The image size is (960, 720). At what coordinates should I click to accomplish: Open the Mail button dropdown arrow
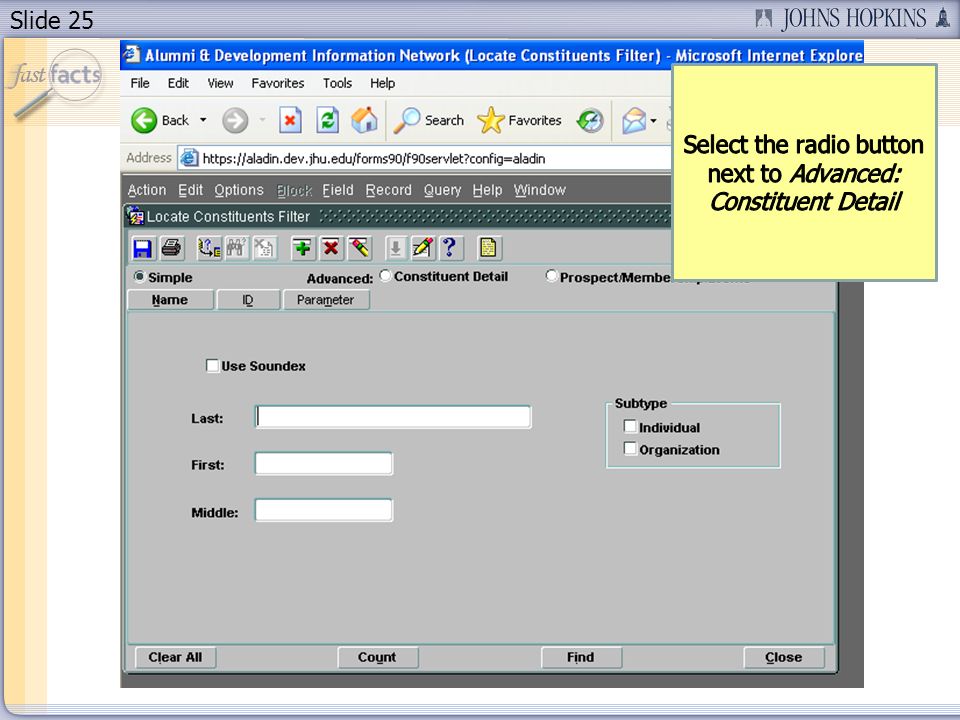tap(654, 121)
